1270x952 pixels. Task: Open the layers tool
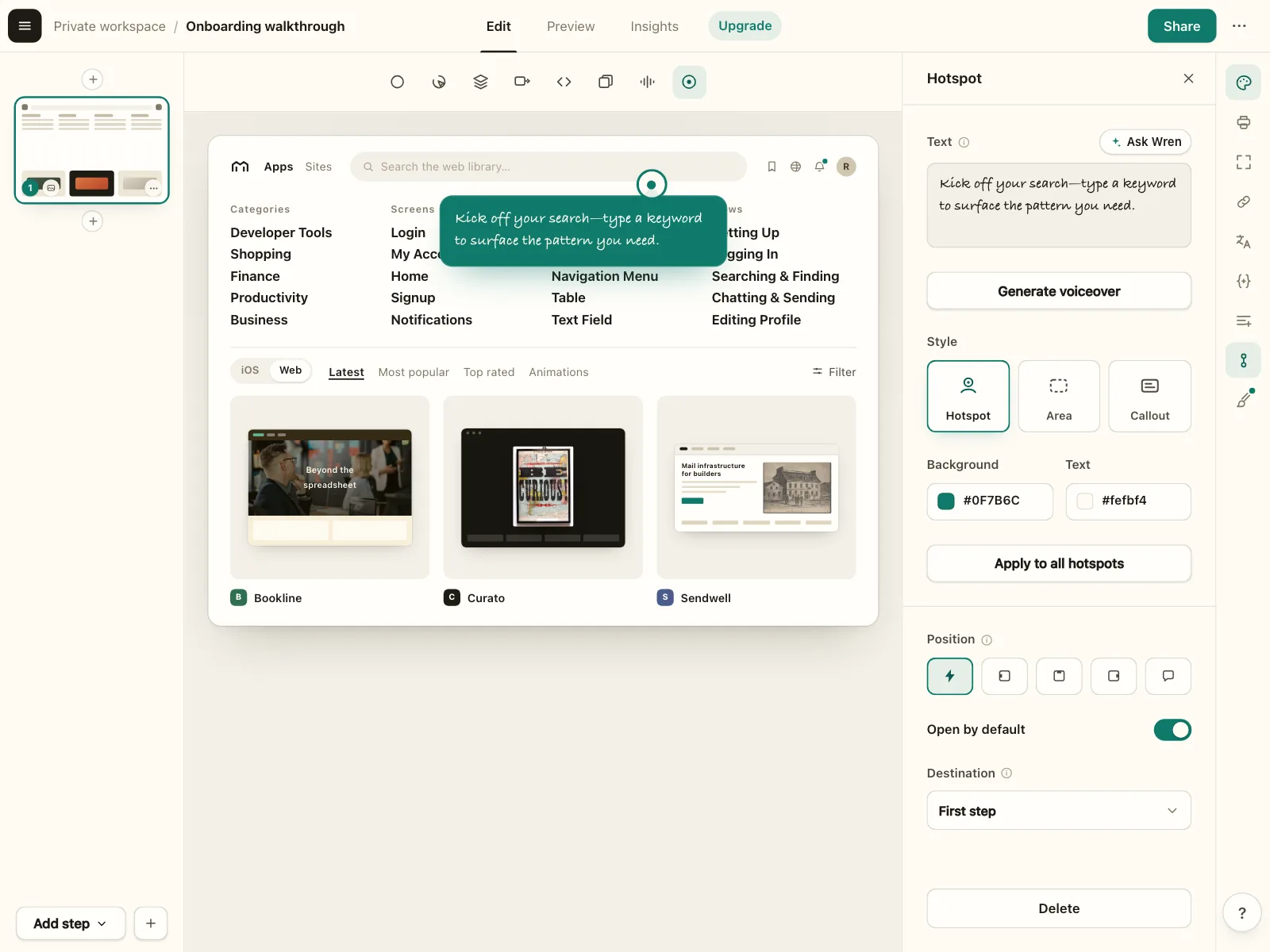point(480,82)
